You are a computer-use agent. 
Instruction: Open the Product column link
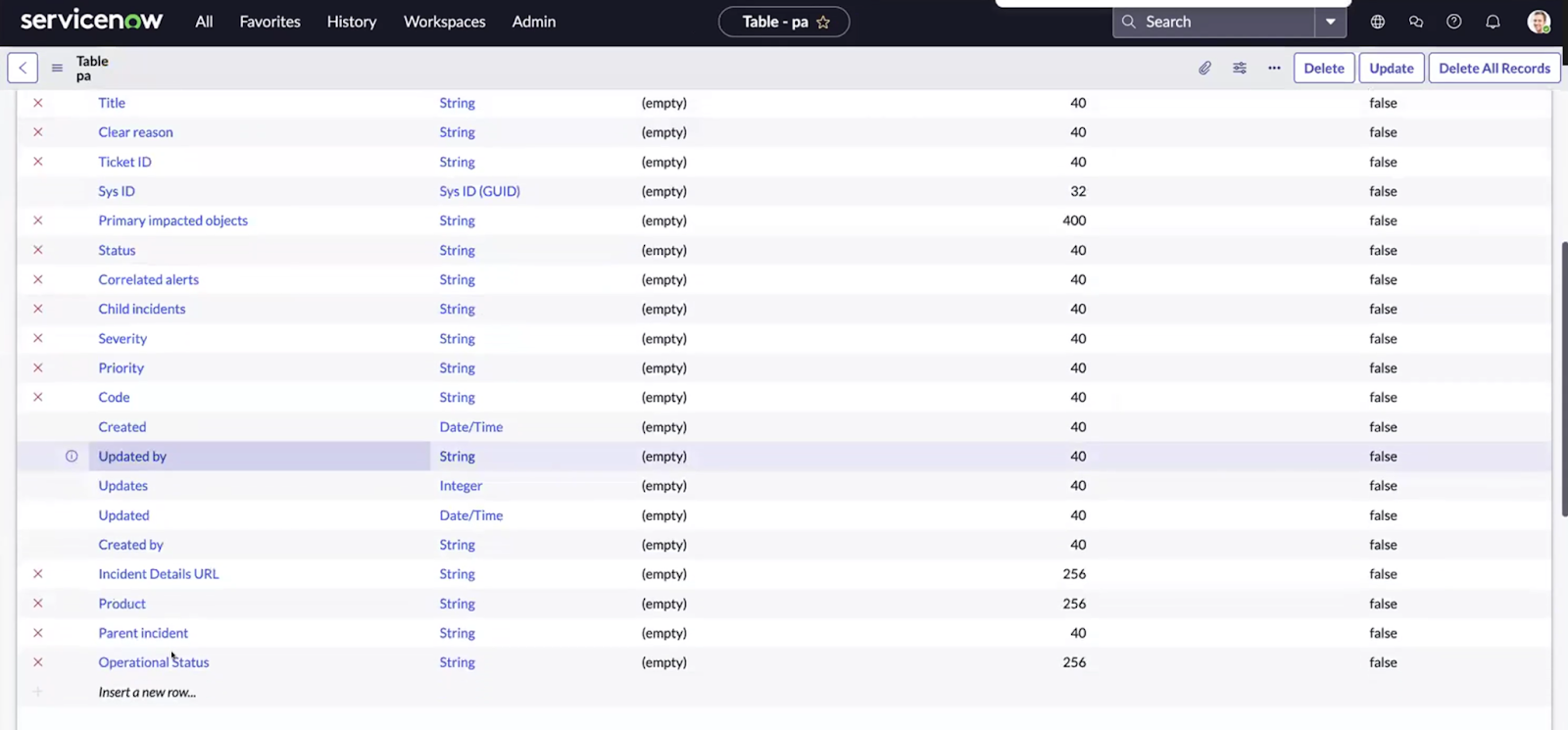click(122, 604)
